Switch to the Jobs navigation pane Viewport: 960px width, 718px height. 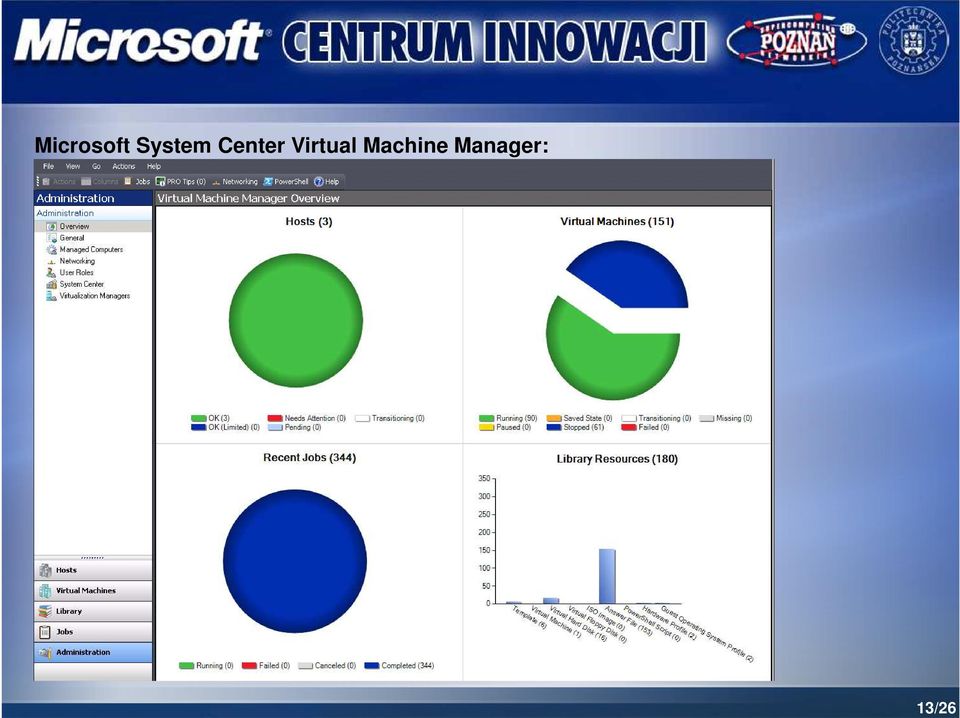click(x=93, y=632)
